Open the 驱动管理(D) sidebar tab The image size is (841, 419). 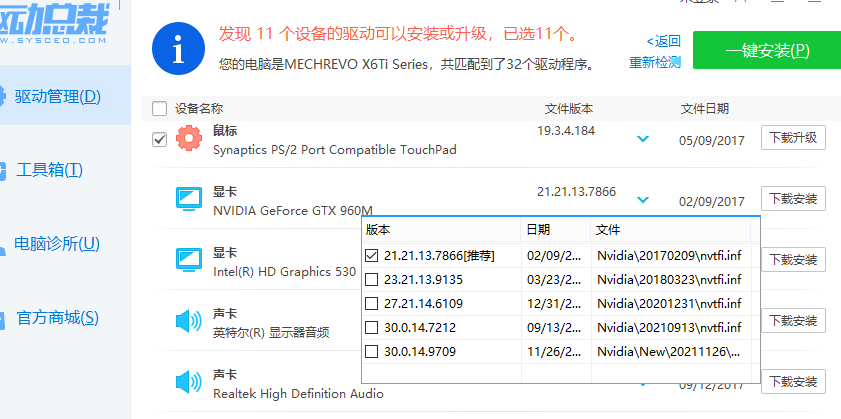58,97
